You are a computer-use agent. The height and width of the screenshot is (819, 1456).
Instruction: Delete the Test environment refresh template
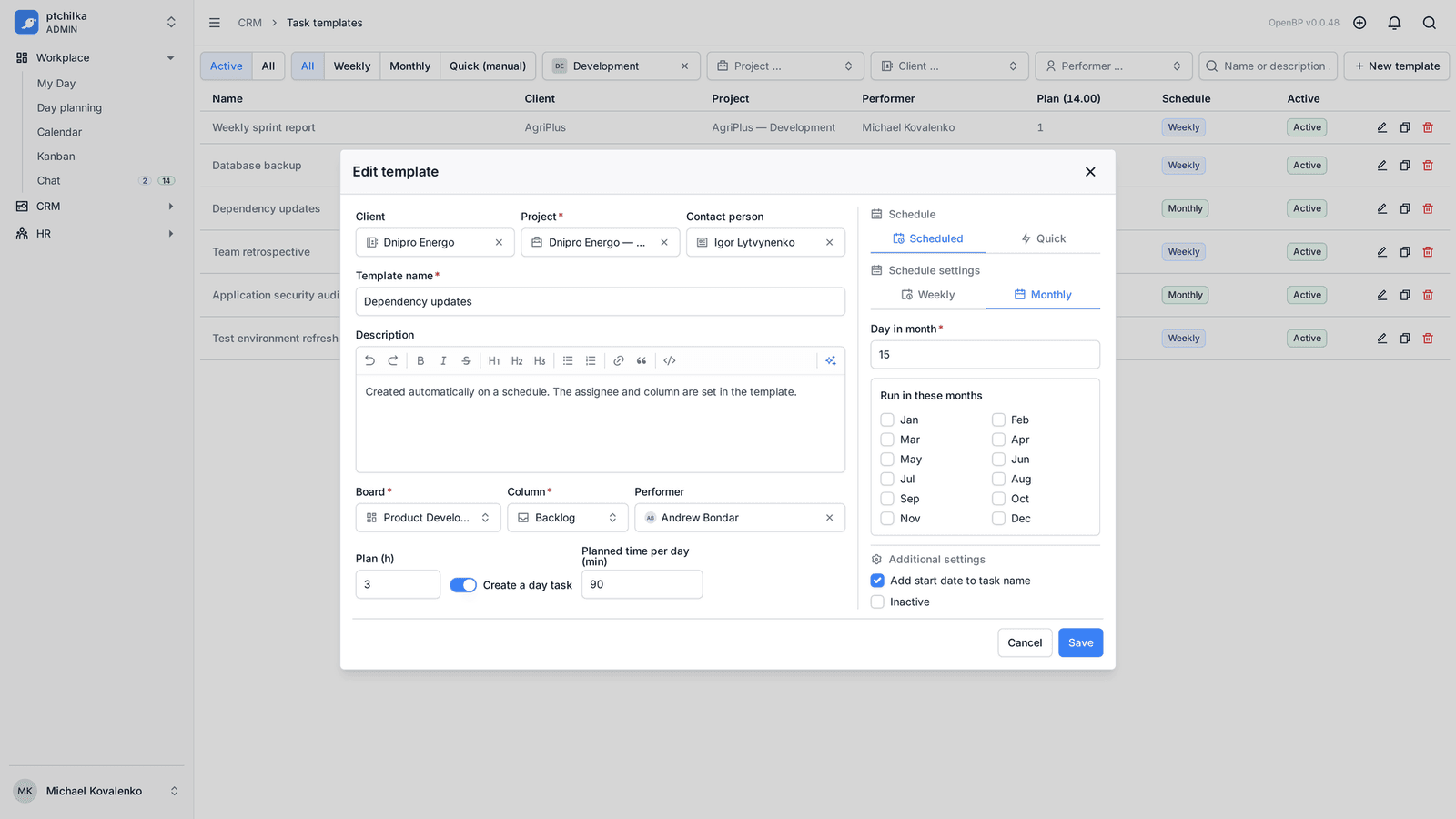point(1428,339)
